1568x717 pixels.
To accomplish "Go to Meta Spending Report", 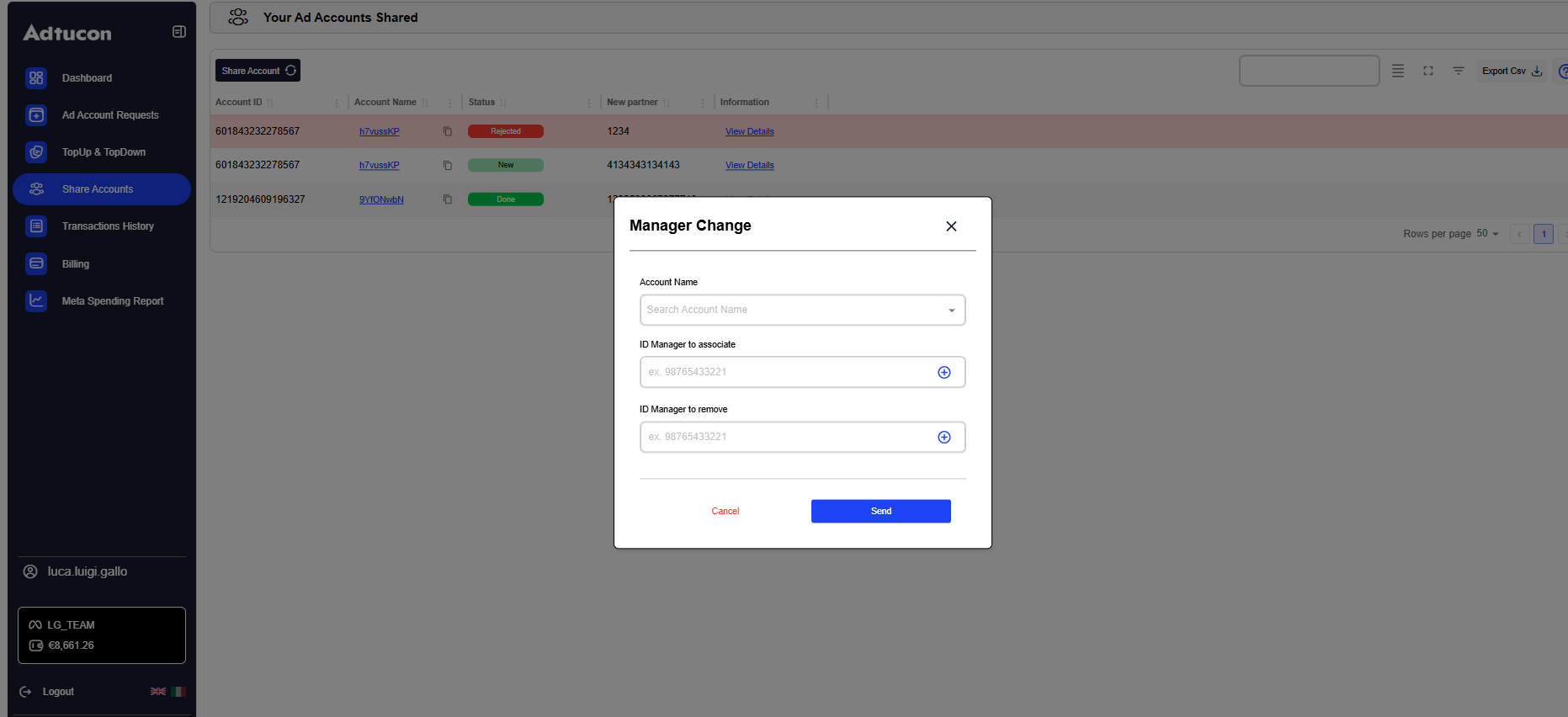I will pos(112,301).
